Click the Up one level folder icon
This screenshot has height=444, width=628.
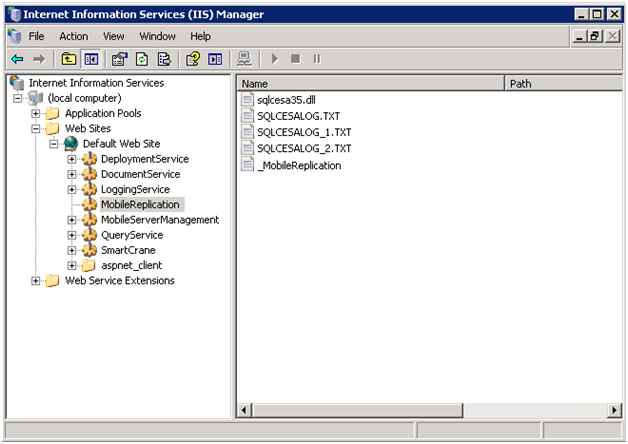coord(68,59)
